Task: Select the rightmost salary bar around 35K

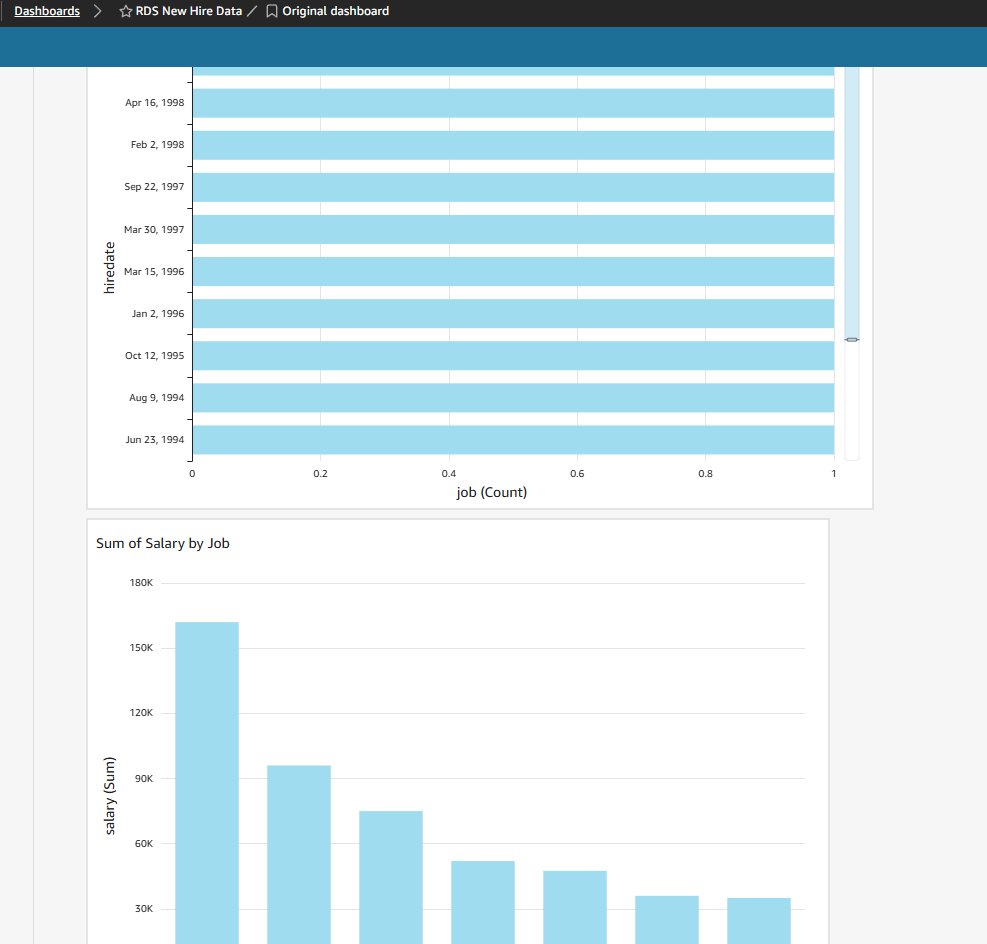Action: (758, 920)
